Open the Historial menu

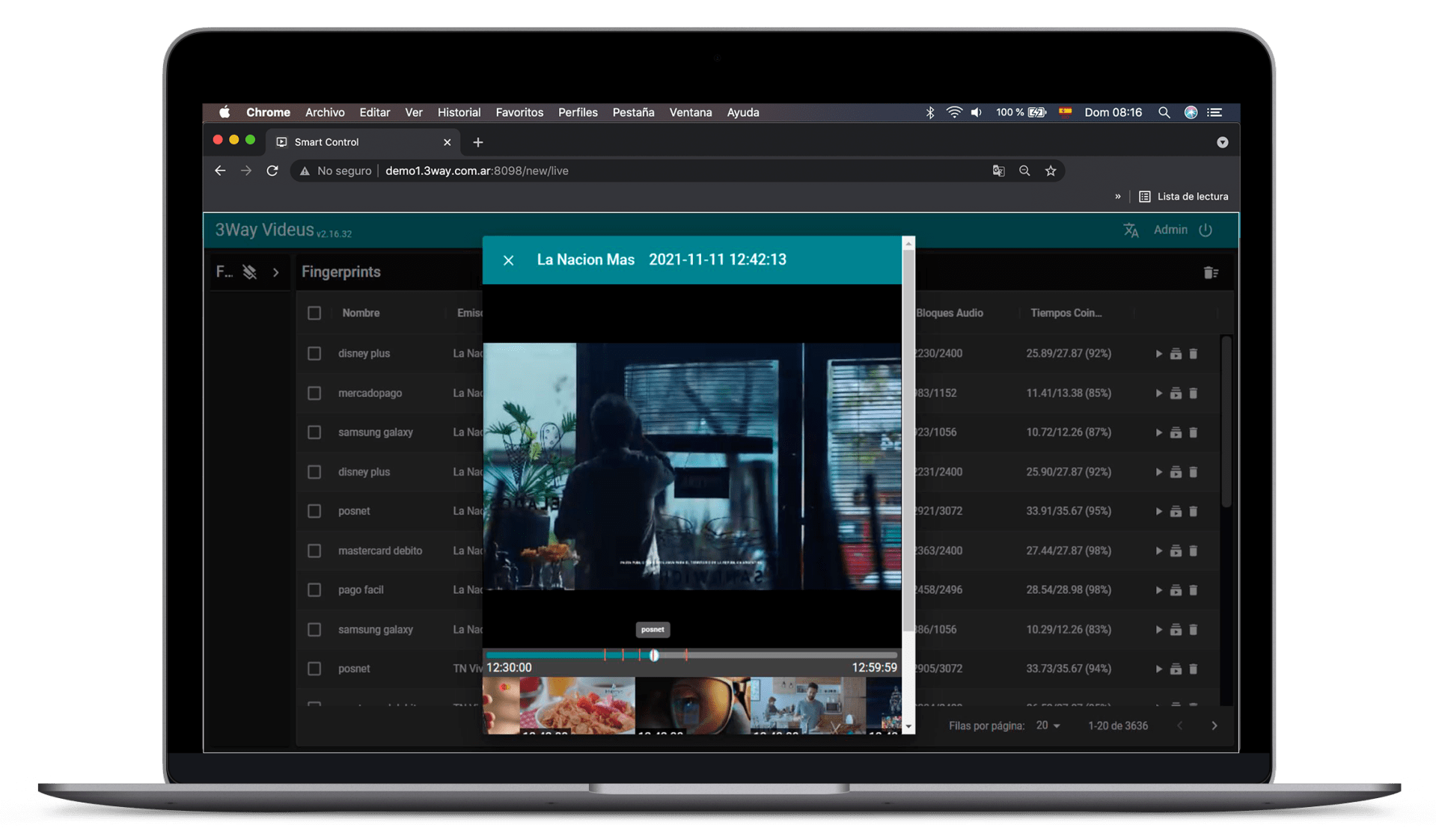[x=459, y=112]
